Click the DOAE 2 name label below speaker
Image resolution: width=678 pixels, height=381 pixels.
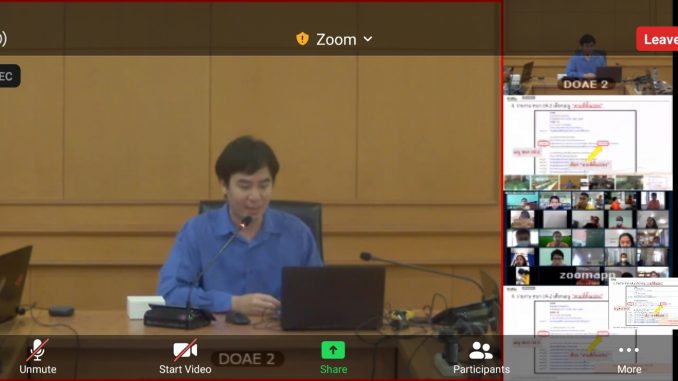click(x=247, y=359)
